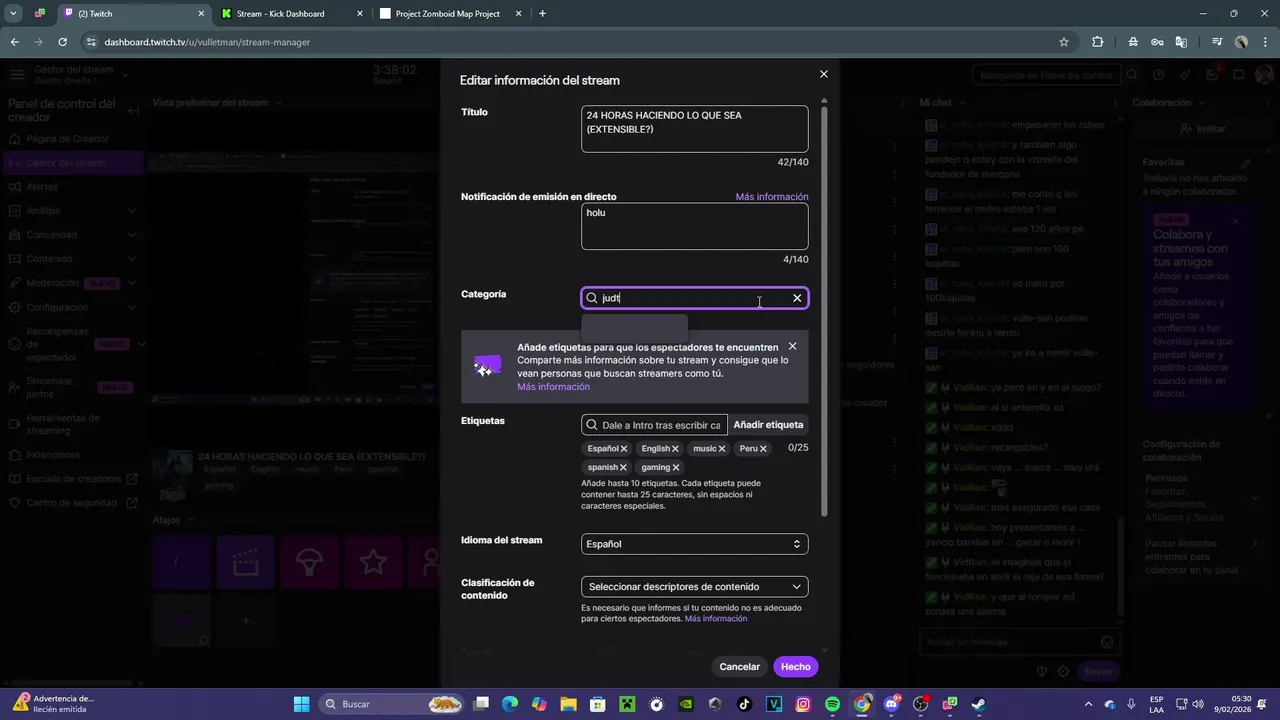Open TikTok from the taskbar
The height and width of the screenshot is (720, 1280).
[744, 704]
